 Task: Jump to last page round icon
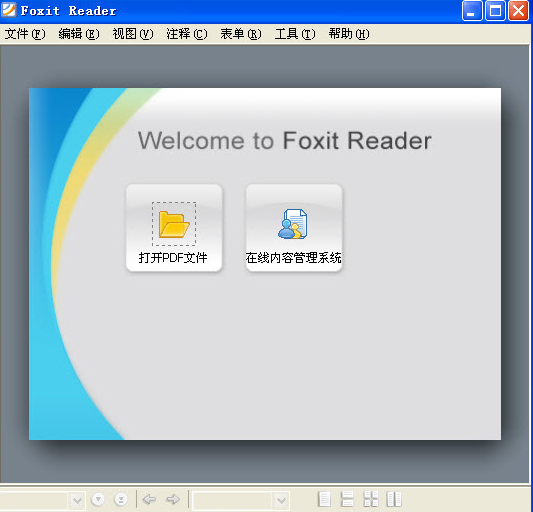[x=121, y=499]
